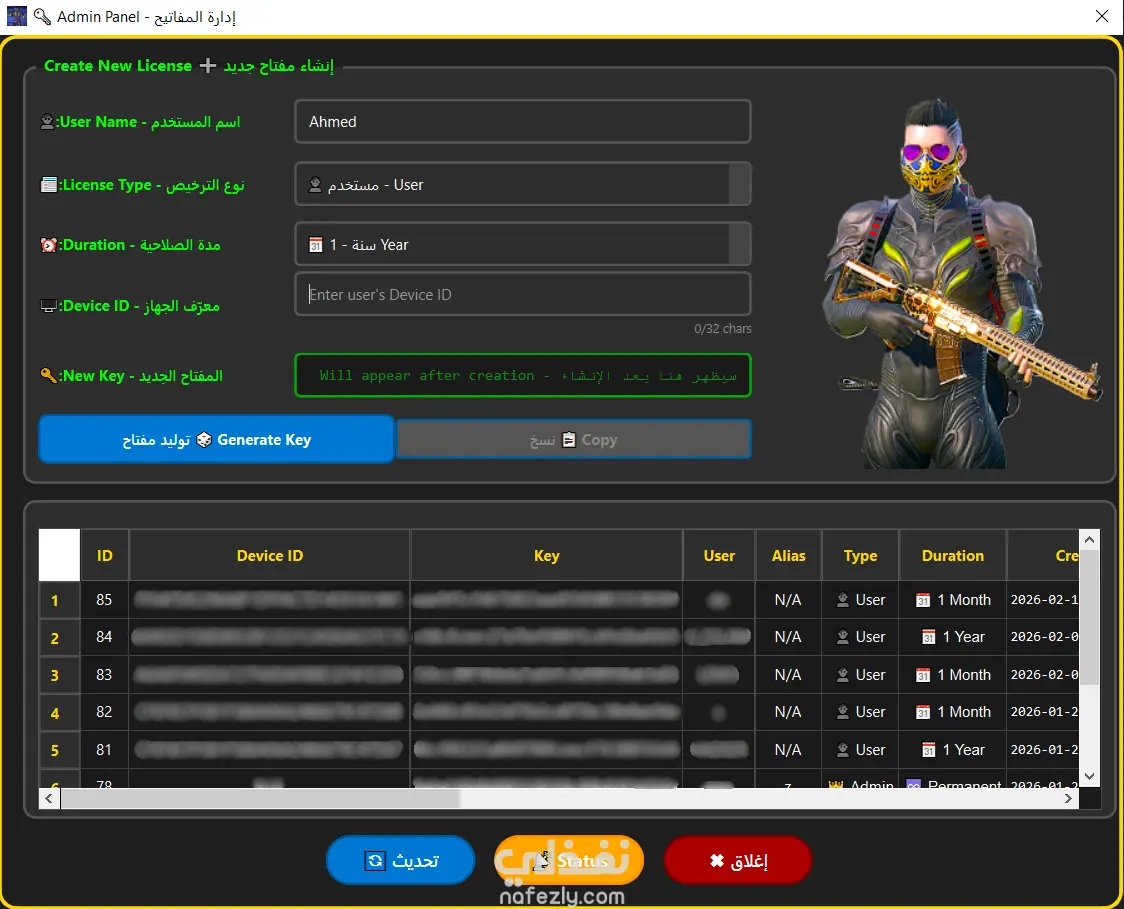Click the user icon in row 84 Type

843,637
